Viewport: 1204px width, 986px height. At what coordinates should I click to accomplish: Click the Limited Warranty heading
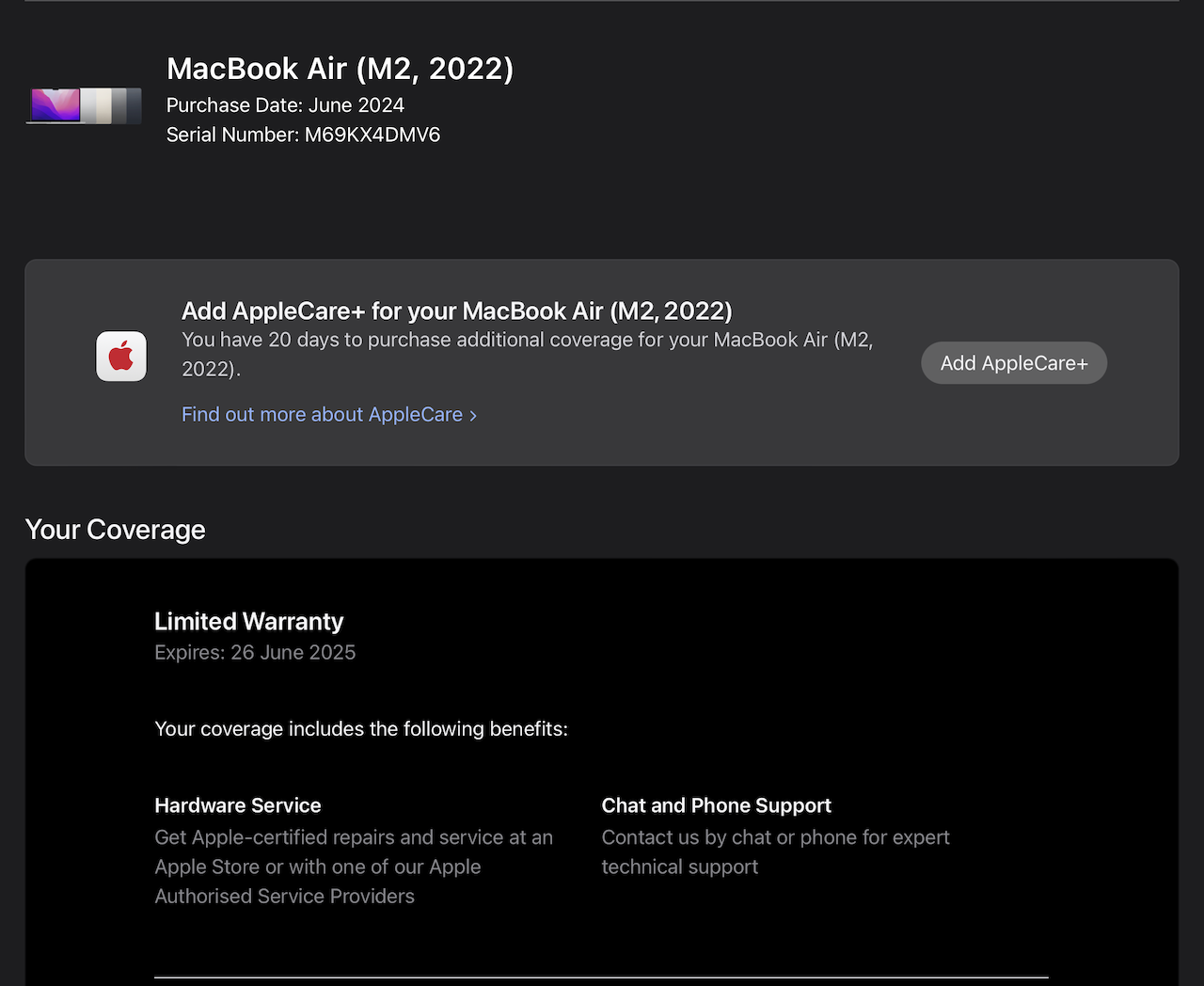(x=248, y=622)
